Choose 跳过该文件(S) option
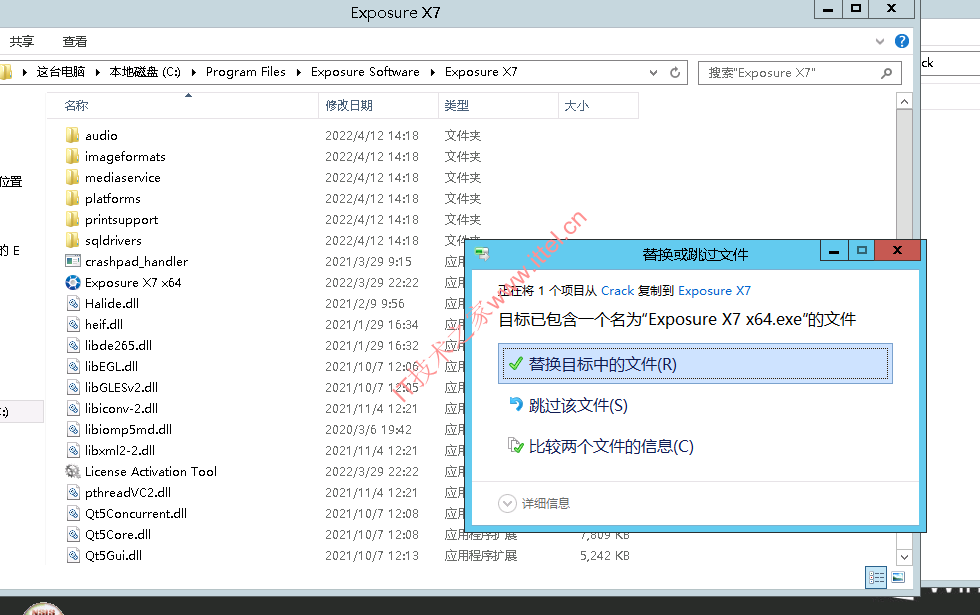The width and height of the screenshot is (980, 615). pyautogui.click(x=578, y=406)
